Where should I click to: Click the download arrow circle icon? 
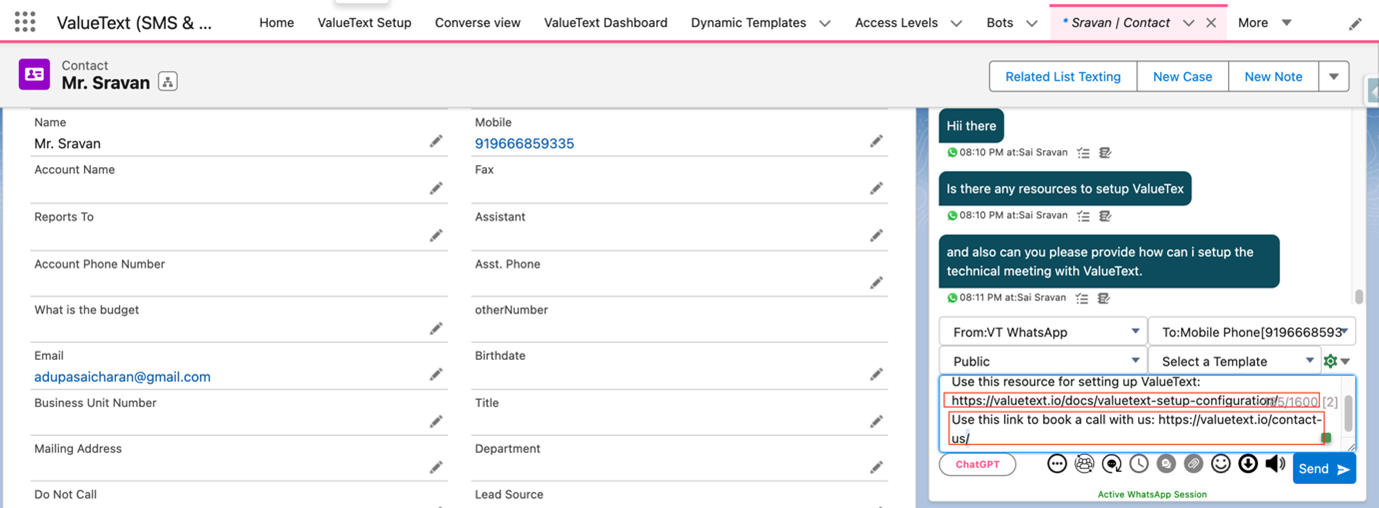[x=1248, y=464]
